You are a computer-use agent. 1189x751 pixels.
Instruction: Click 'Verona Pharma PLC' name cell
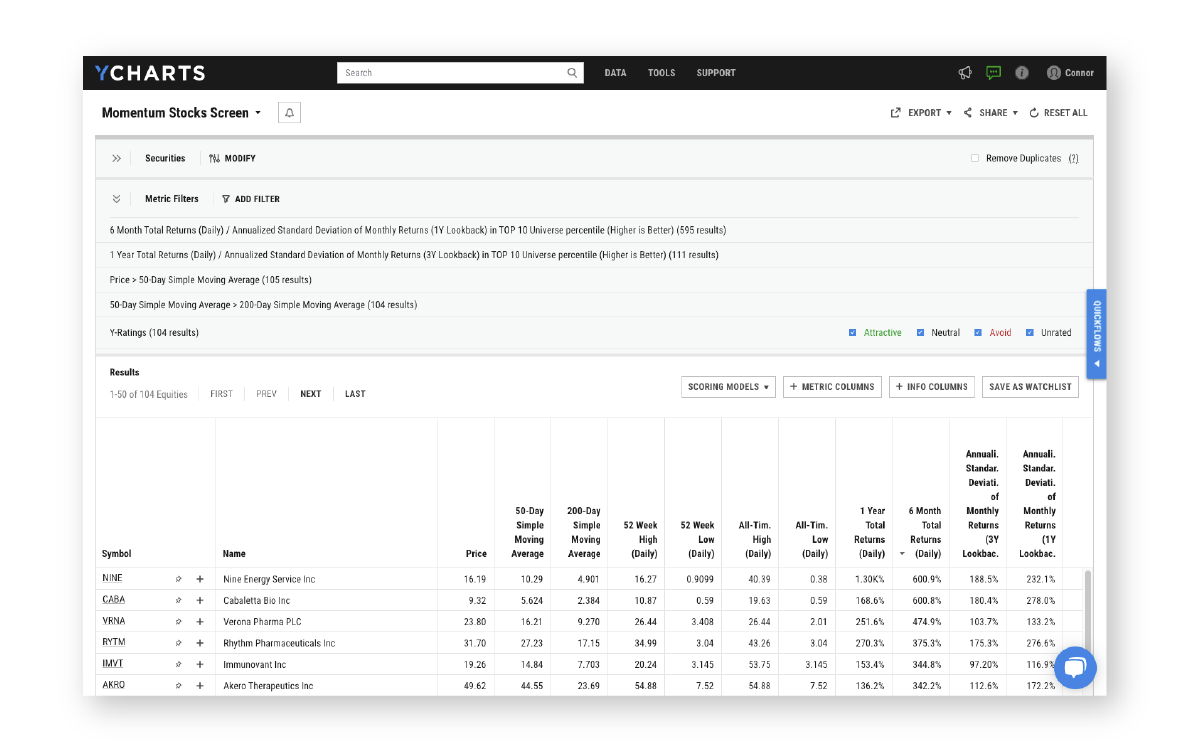[262, 621]
